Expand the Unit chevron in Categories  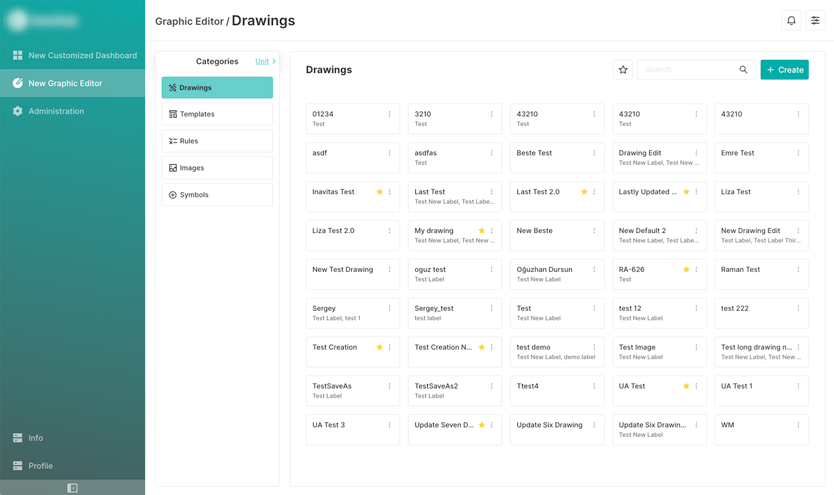(274, 62)
